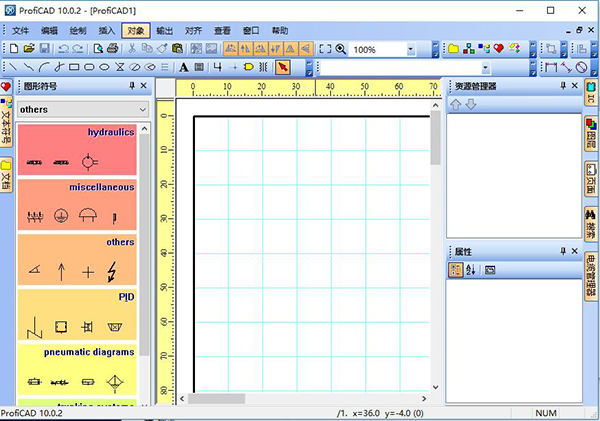Screen dimensions: 600x421
Task: Select the straight line drawing tool
Action: click(x=13, y=67)
